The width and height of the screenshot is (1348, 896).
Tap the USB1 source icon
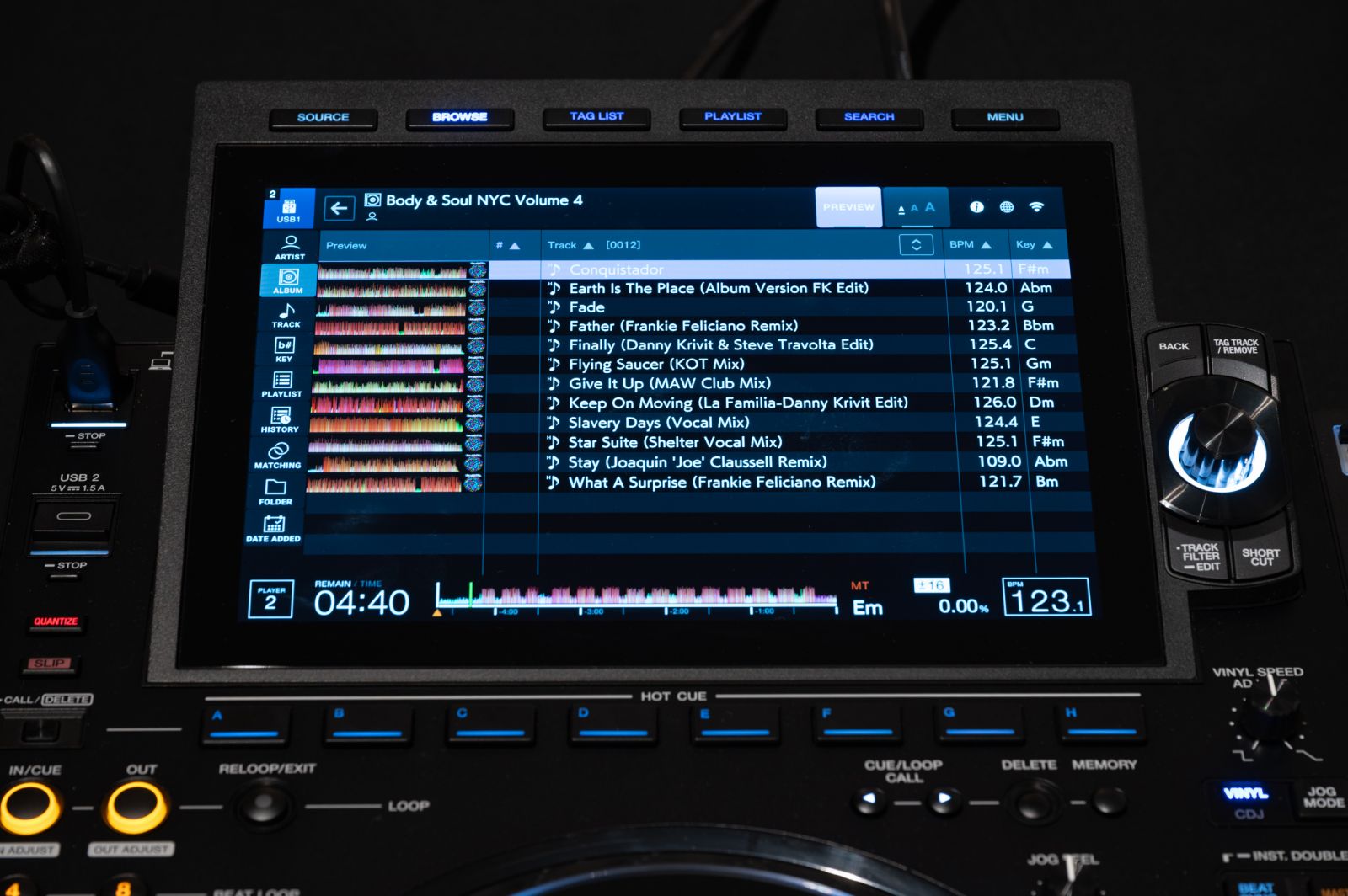tap(289, 209)
